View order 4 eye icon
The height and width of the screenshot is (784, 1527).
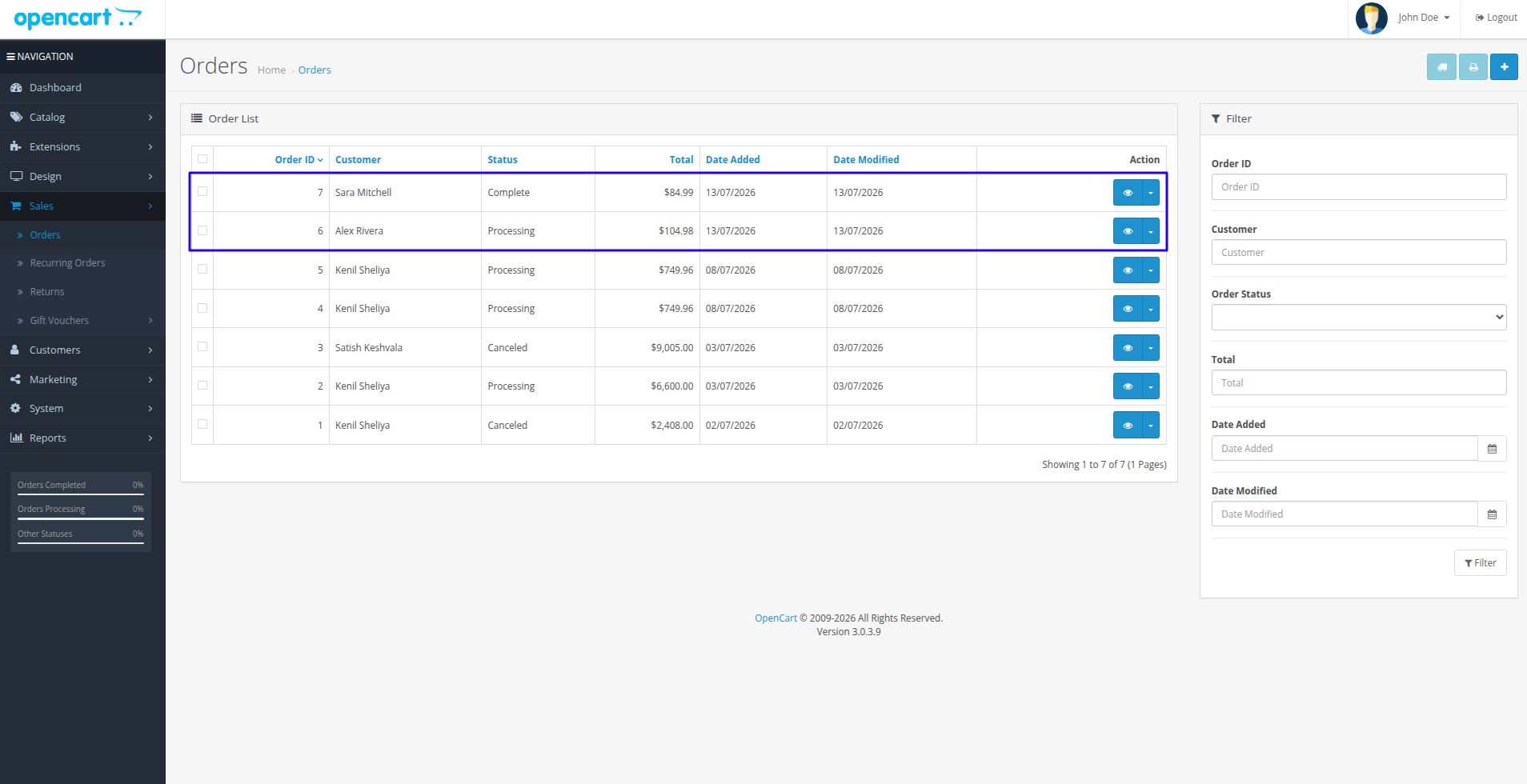(x=1128, y=309)
